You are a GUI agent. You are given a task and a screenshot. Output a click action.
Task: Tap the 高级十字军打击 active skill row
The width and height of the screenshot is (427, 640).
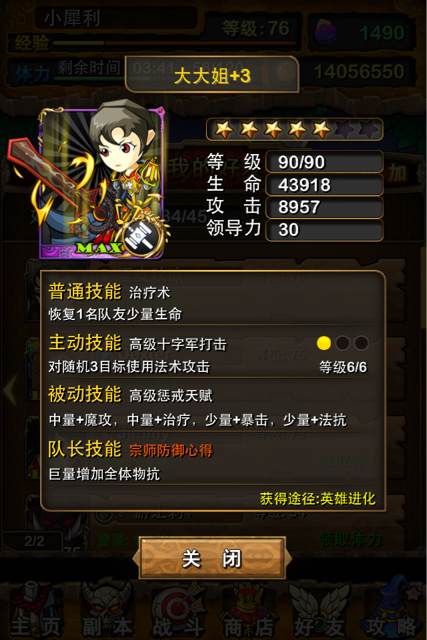pyautogui.click(x=208, y=354)
